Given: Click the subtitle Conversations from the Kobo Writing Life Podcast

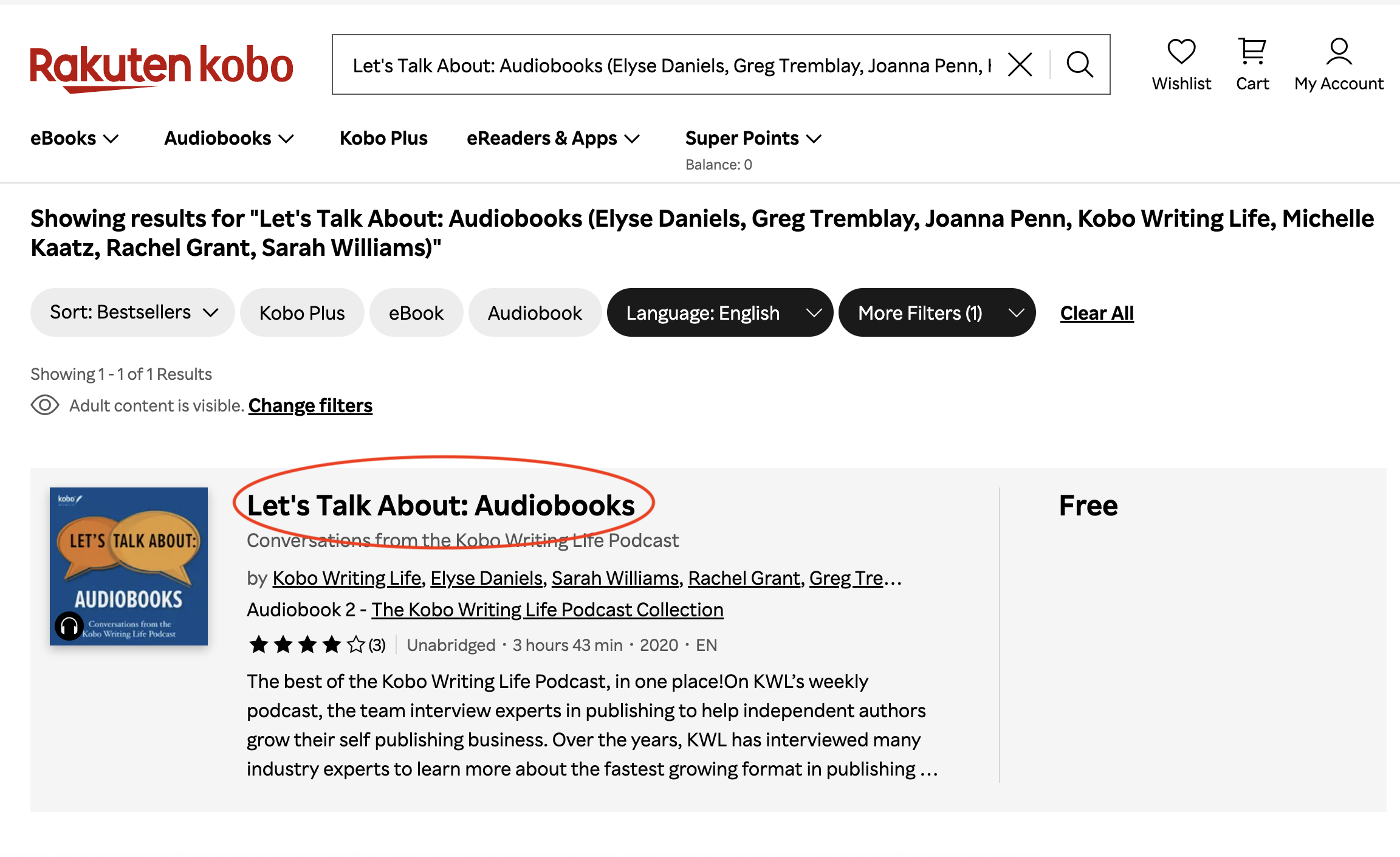Looking at the screenshot, I should [462, 540].
